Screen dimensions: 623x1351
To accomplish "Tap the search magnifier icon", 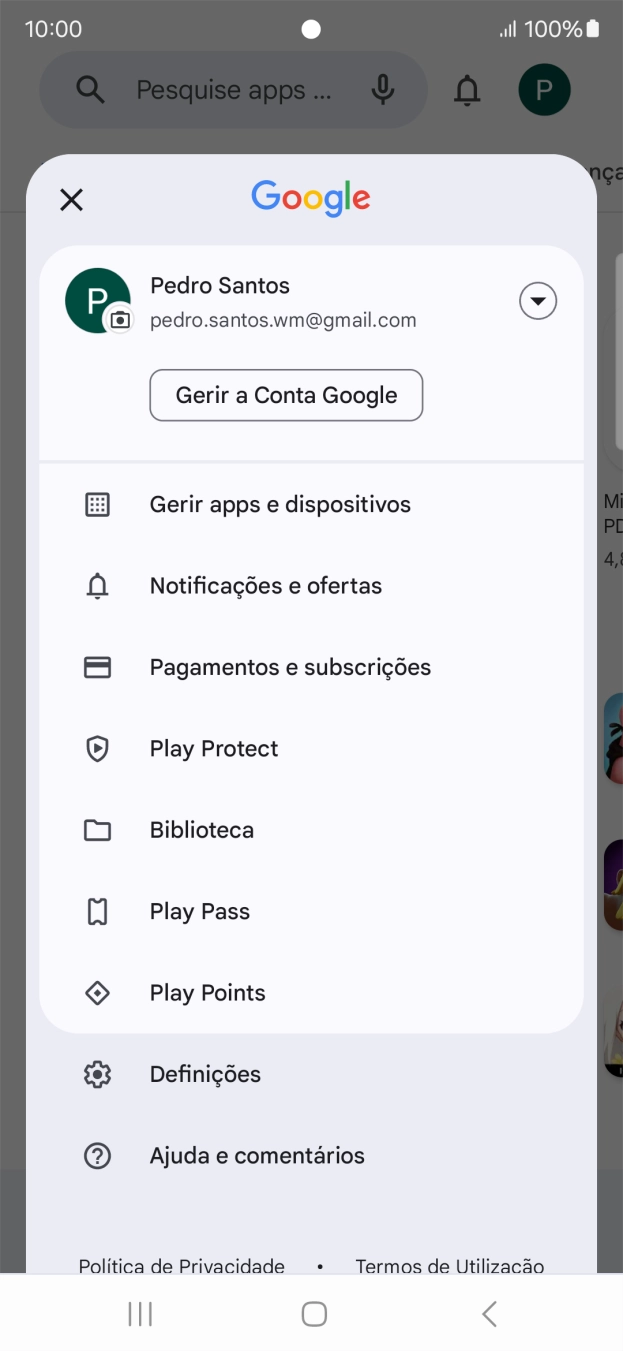I will [89, 89].
